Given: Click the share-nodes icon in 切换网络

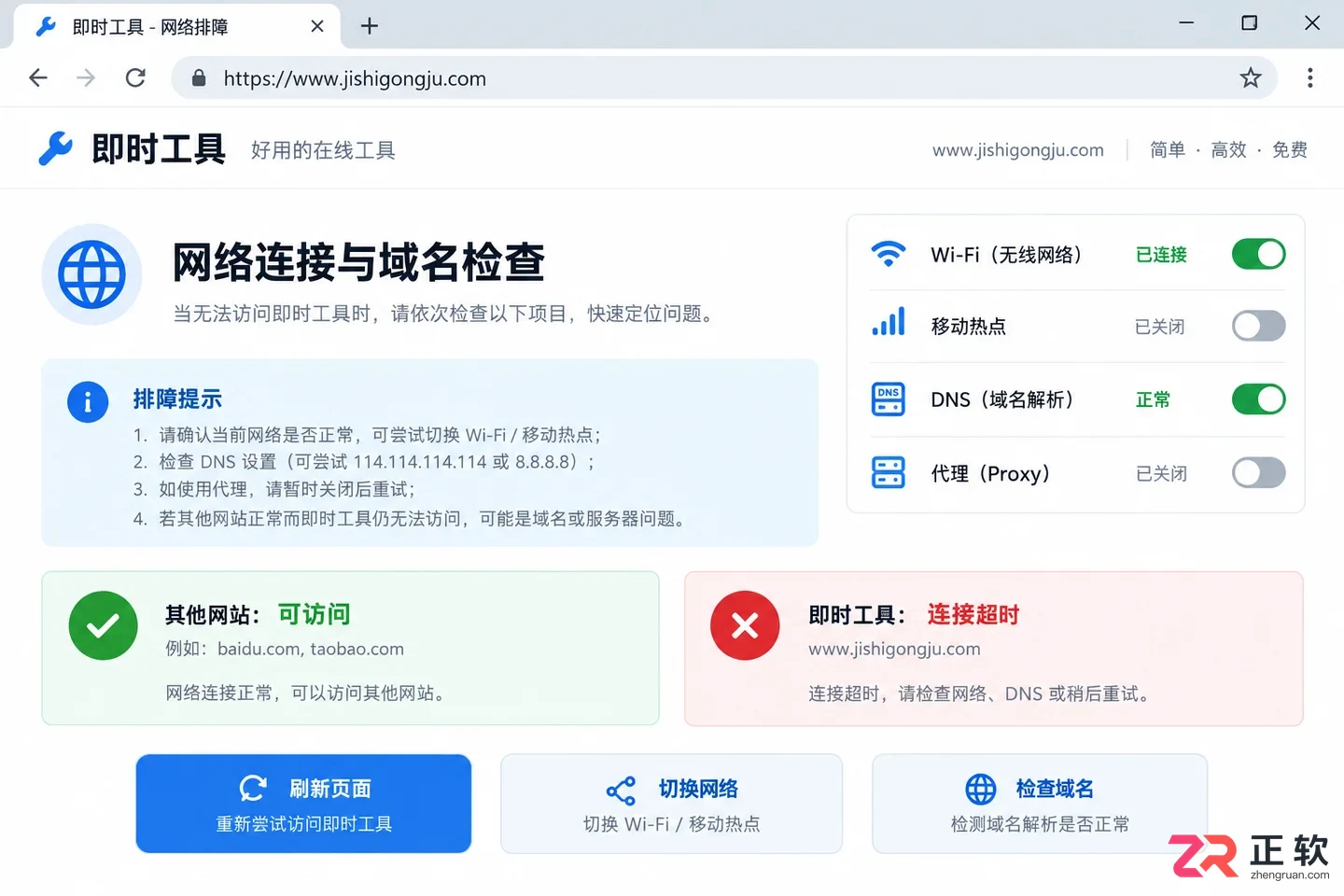Looking at the screenshot, I should point(621,791).
